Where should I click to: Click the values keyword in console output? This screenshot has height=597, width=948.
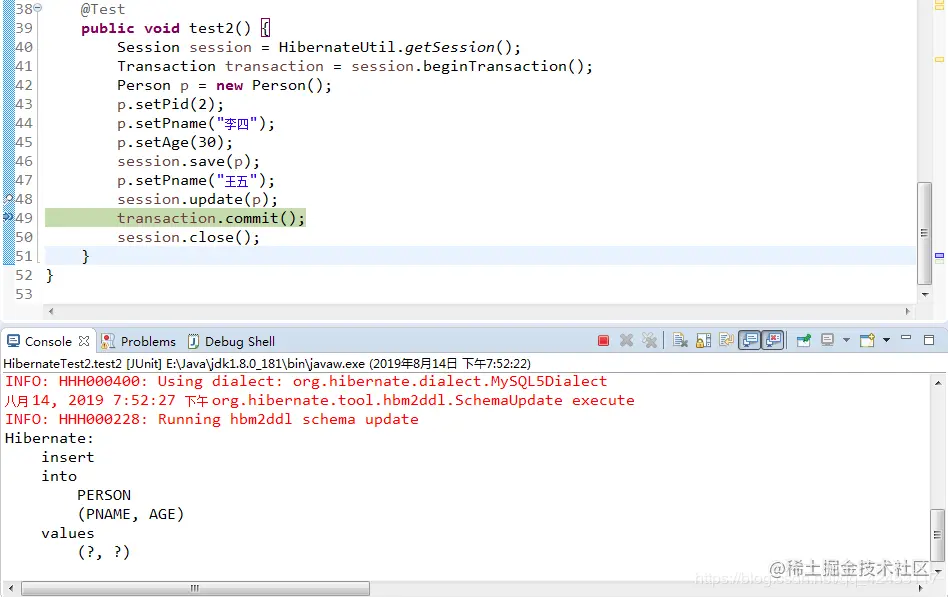[x=68, y=533]
